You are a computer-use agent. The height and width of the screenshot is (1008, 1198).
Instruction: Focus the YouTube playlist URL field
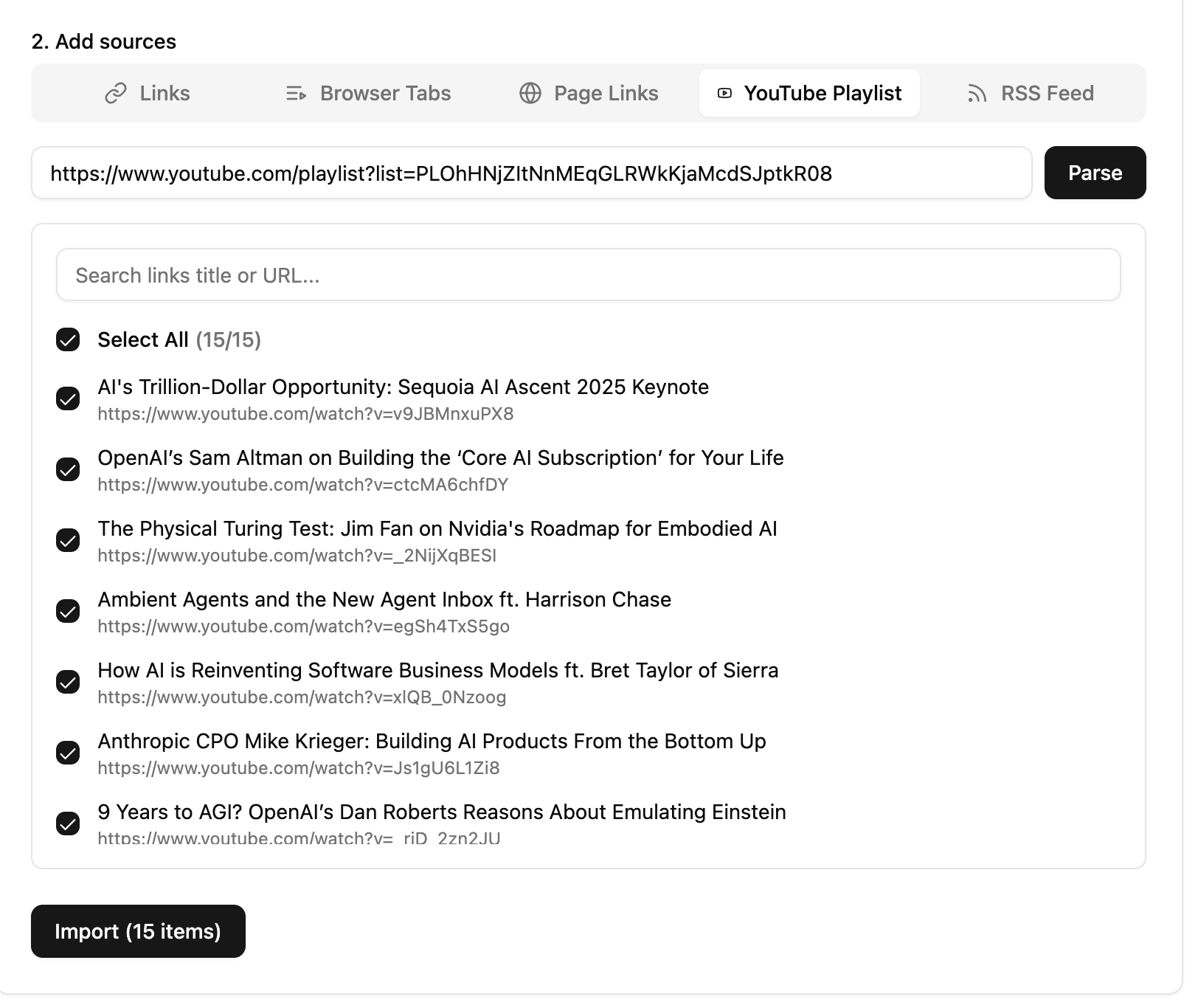(531, 173)
